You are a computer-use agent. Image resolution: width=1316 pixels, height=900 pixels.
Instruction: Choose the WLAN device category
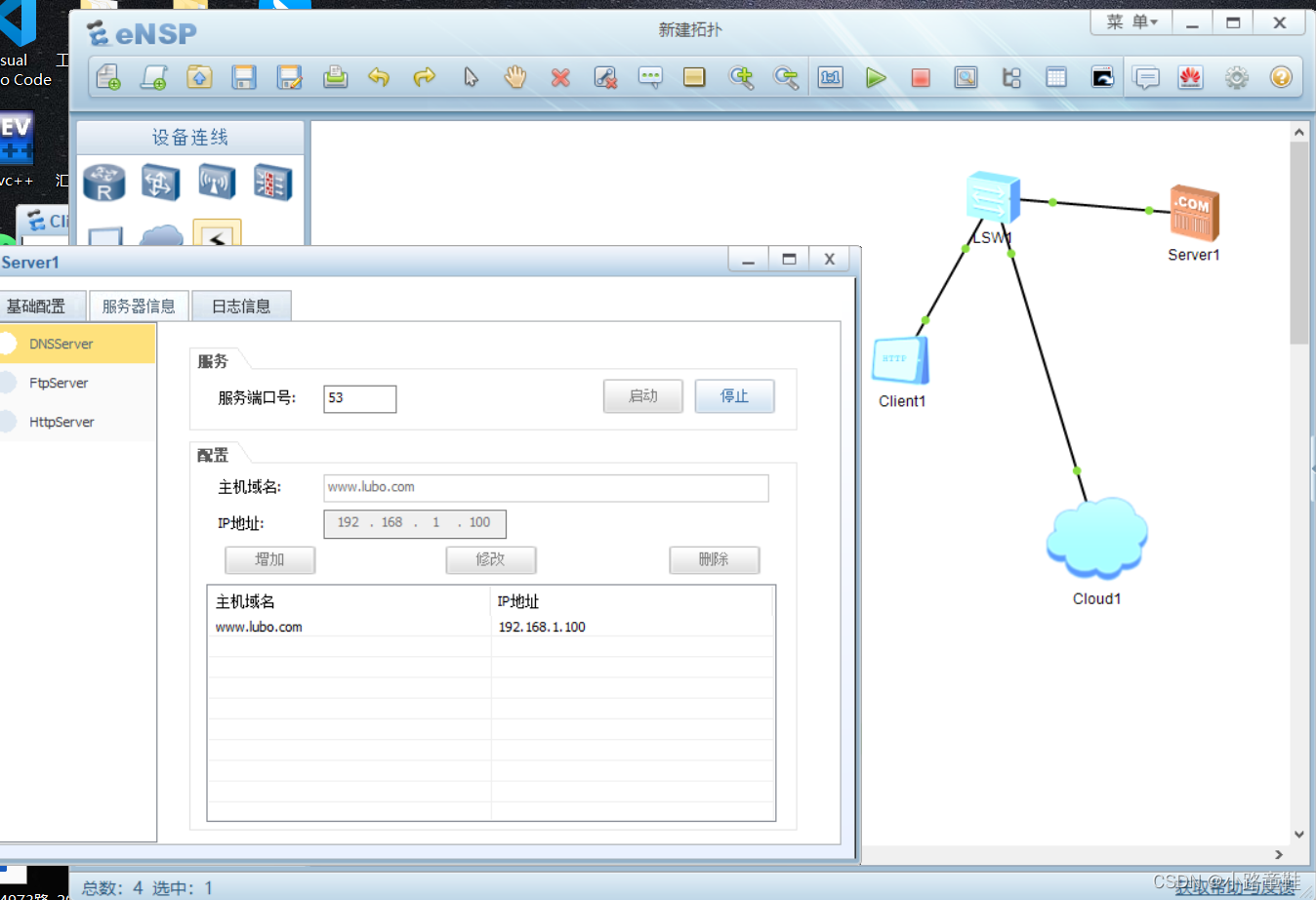point(217,183)
